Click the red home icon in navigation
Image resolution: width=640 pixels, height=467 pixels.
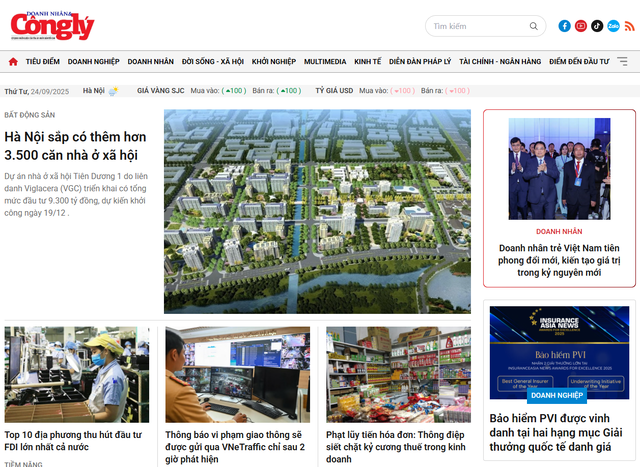[x=13, y=61]
